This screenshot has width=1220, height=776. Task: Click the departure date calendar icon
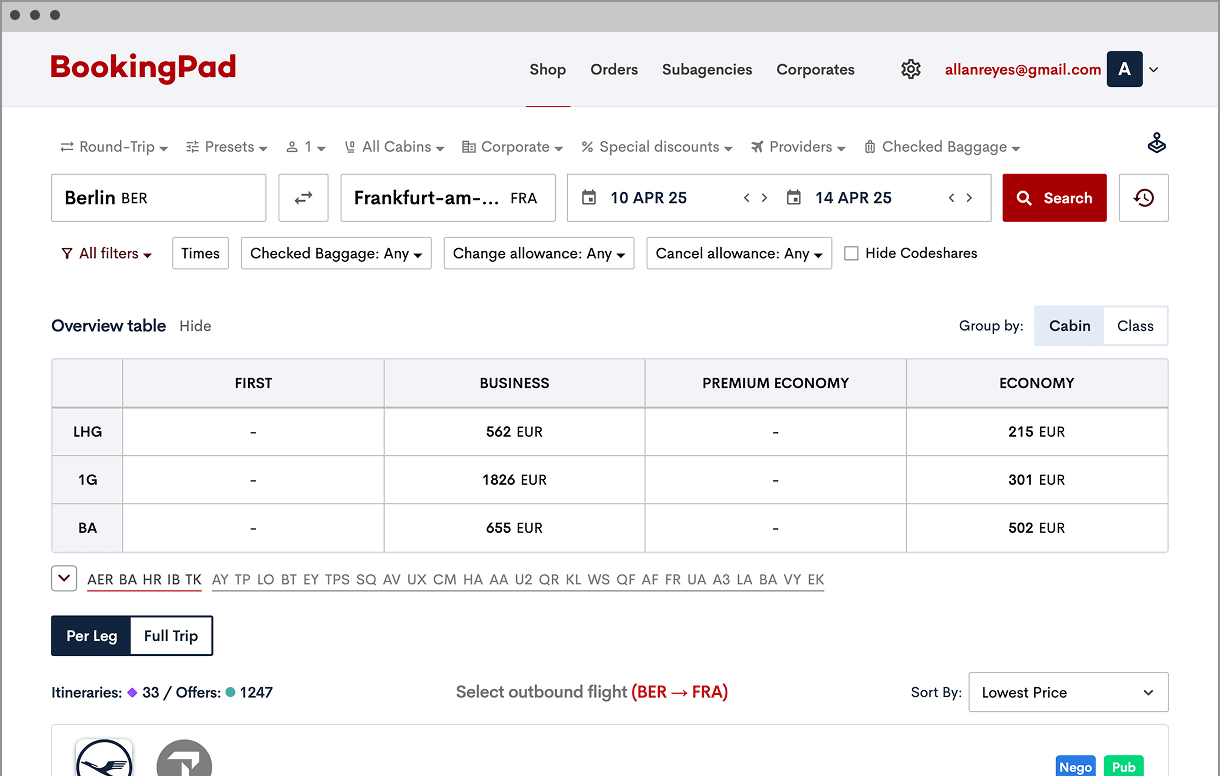pos(589,198)
